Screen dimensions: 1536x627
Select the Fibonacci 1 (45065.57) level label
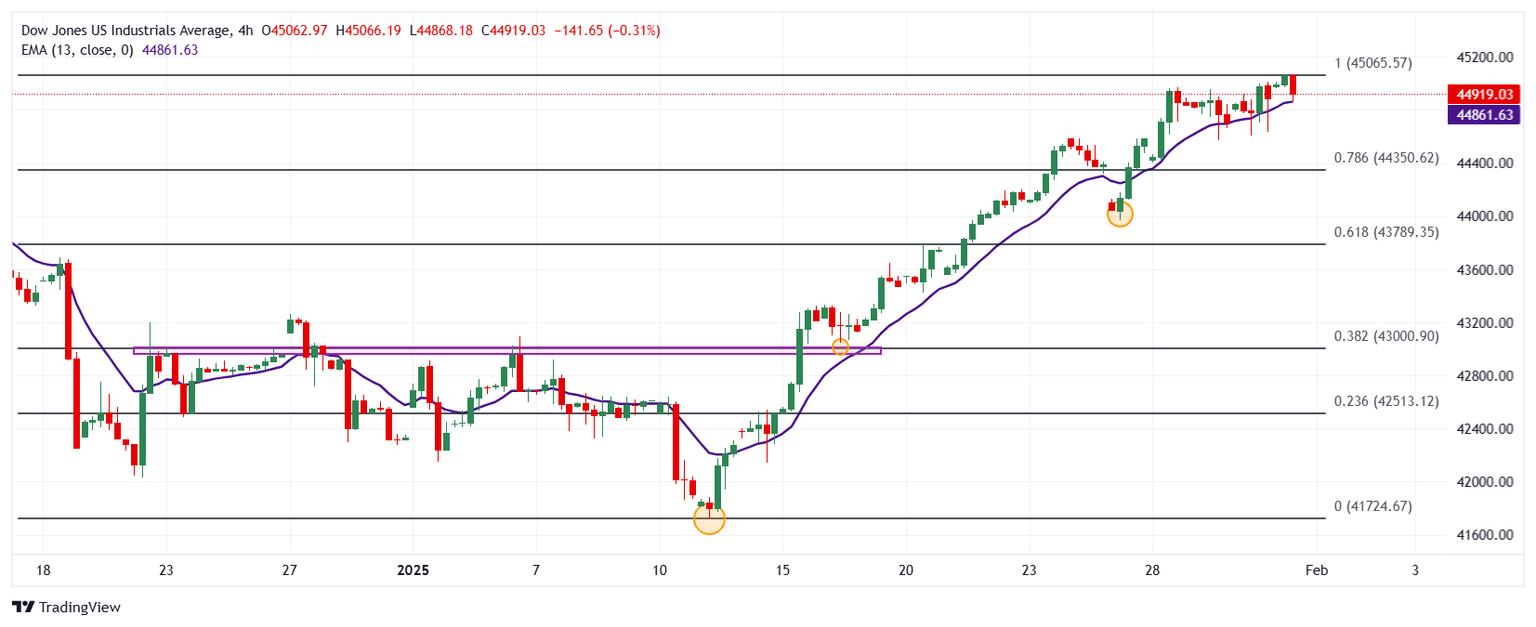[x=1373, y=63]
